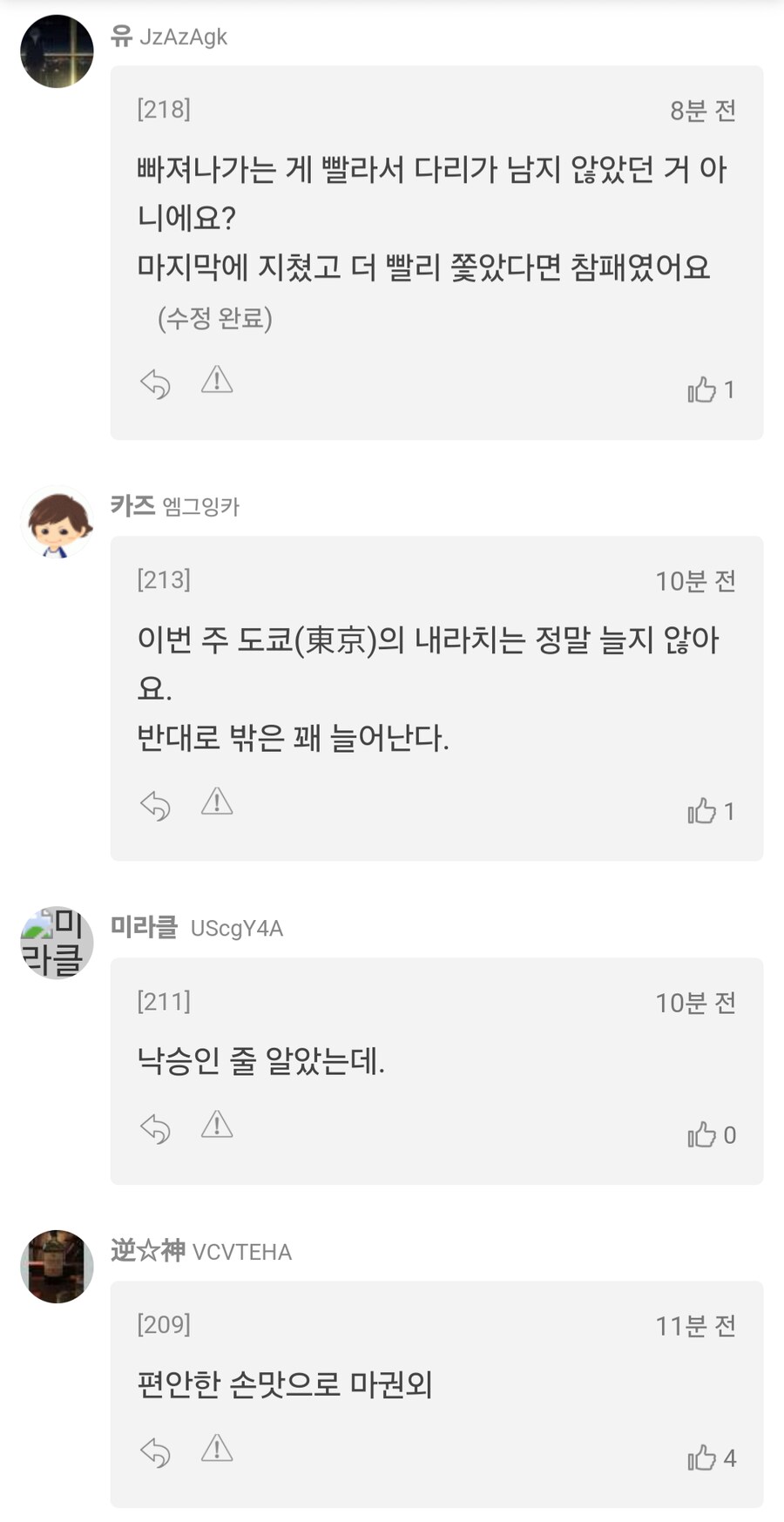The image size is (784, 1522).
Task: Reply to comment number 218
Action: (155, 384)
